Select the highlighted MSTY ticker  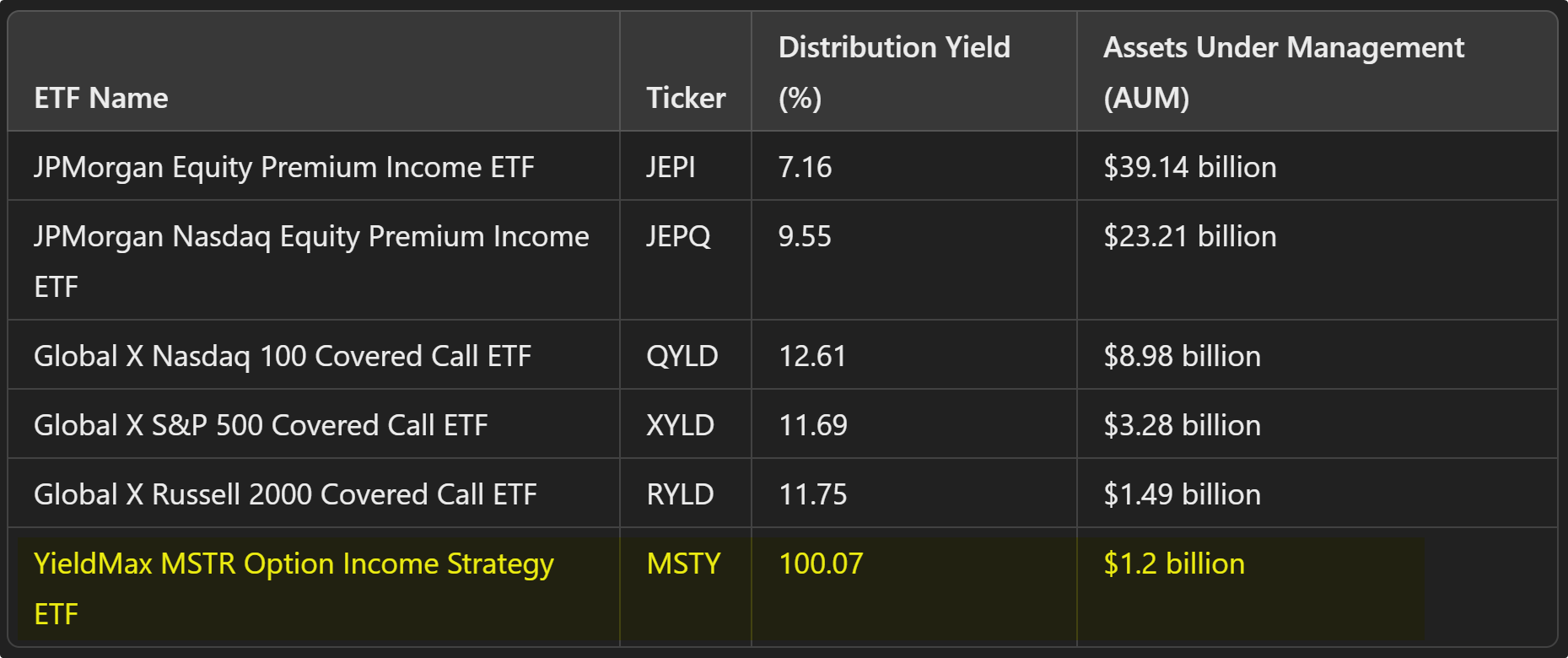click(x=683, y=564)
